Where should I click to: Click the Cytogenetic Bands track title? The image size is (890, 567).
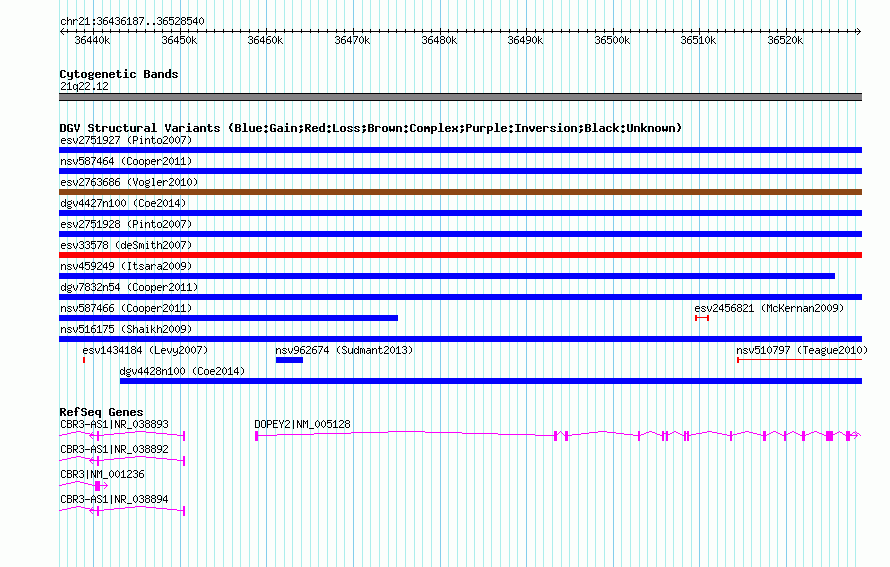click(x=118, y=74)
